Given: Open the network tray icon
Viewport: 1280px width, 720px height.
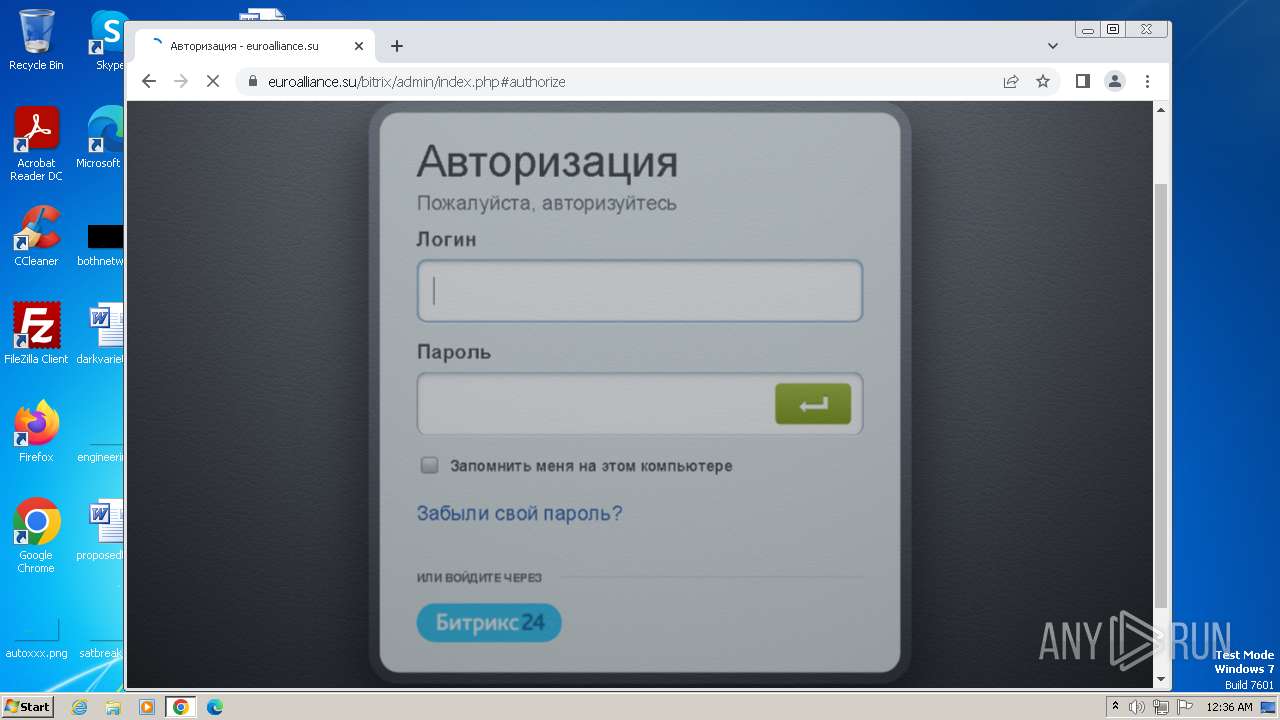Looking at the screenshot, I should coord(1161,707).
